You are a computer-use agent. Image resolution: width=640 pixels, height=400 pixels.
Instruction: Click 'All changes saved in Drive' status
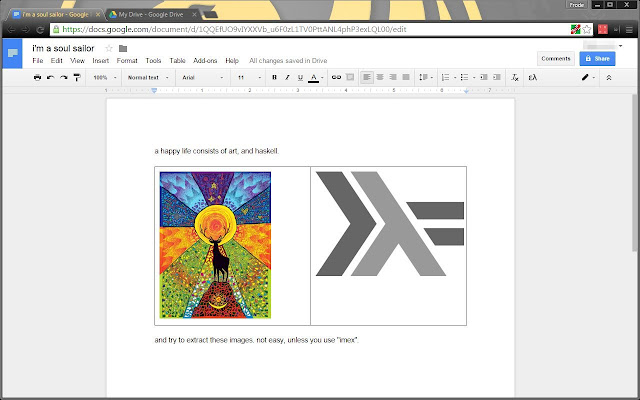click(x=288, y=60)
